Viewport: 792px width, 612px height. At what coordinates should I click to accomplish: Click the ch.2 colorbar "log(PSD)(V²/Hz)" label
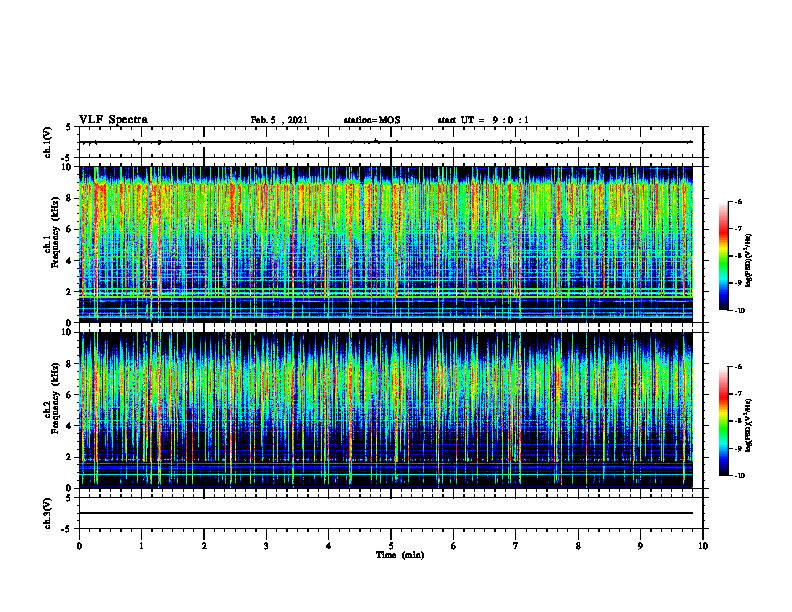click(x=749, y=425)
